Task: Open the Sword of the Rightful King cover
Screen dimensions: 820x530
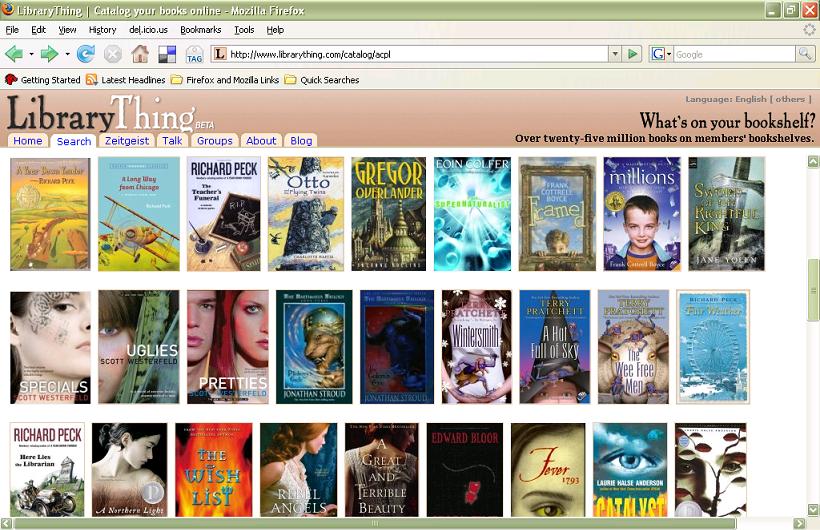Action: 726,214
